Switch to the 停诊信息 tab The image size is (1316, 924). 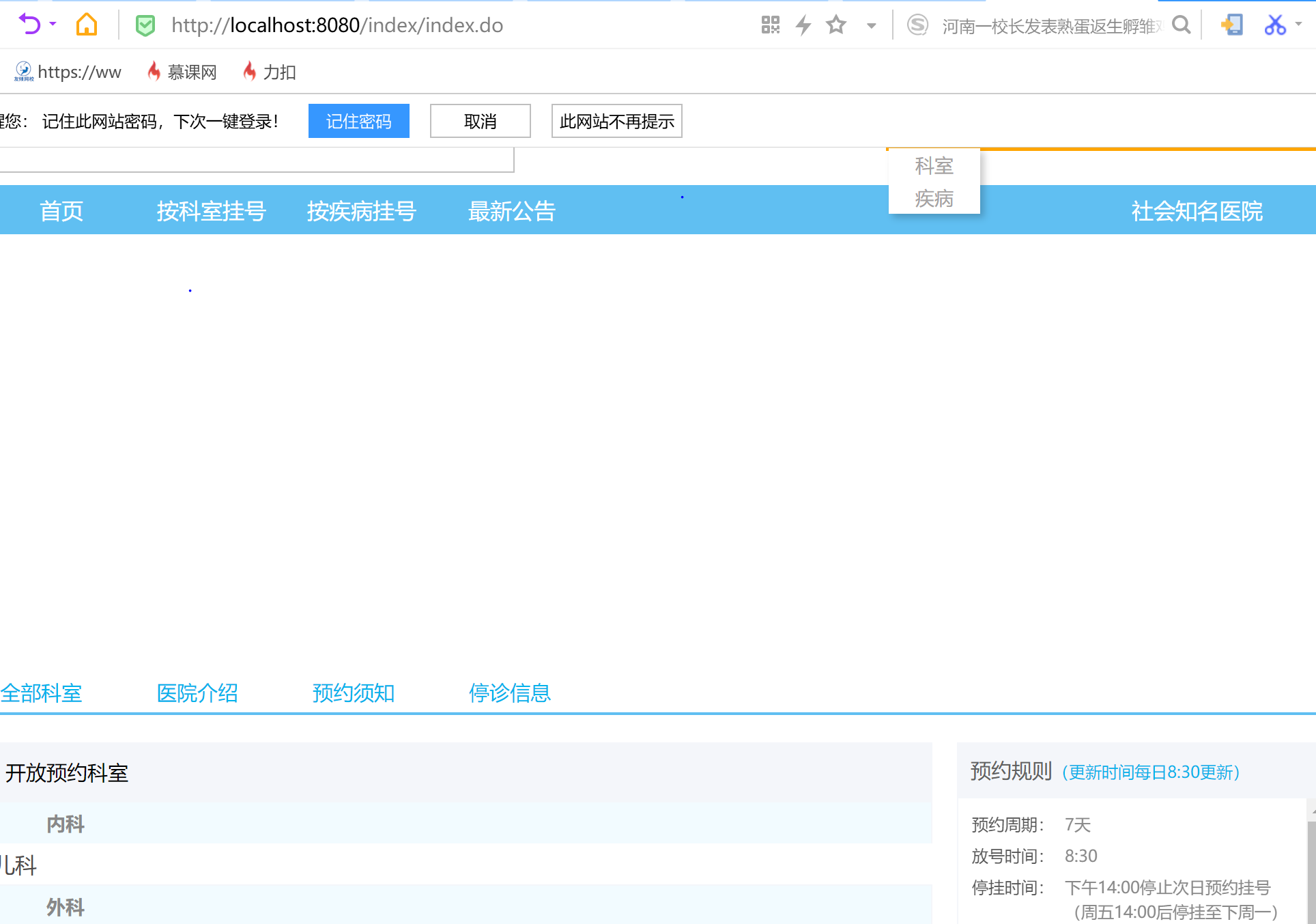point(510,693)
